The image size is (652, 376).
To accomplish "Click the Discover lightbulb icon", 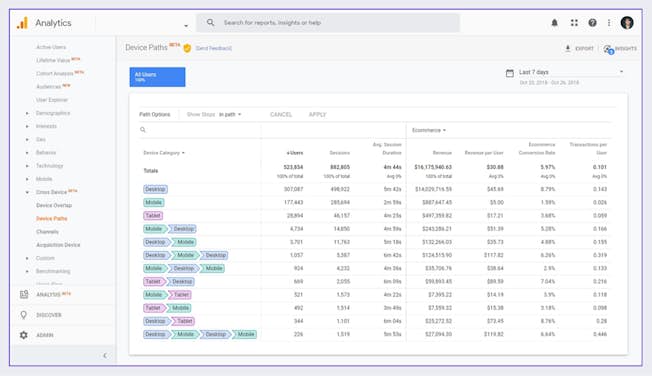I will [24, 315].
